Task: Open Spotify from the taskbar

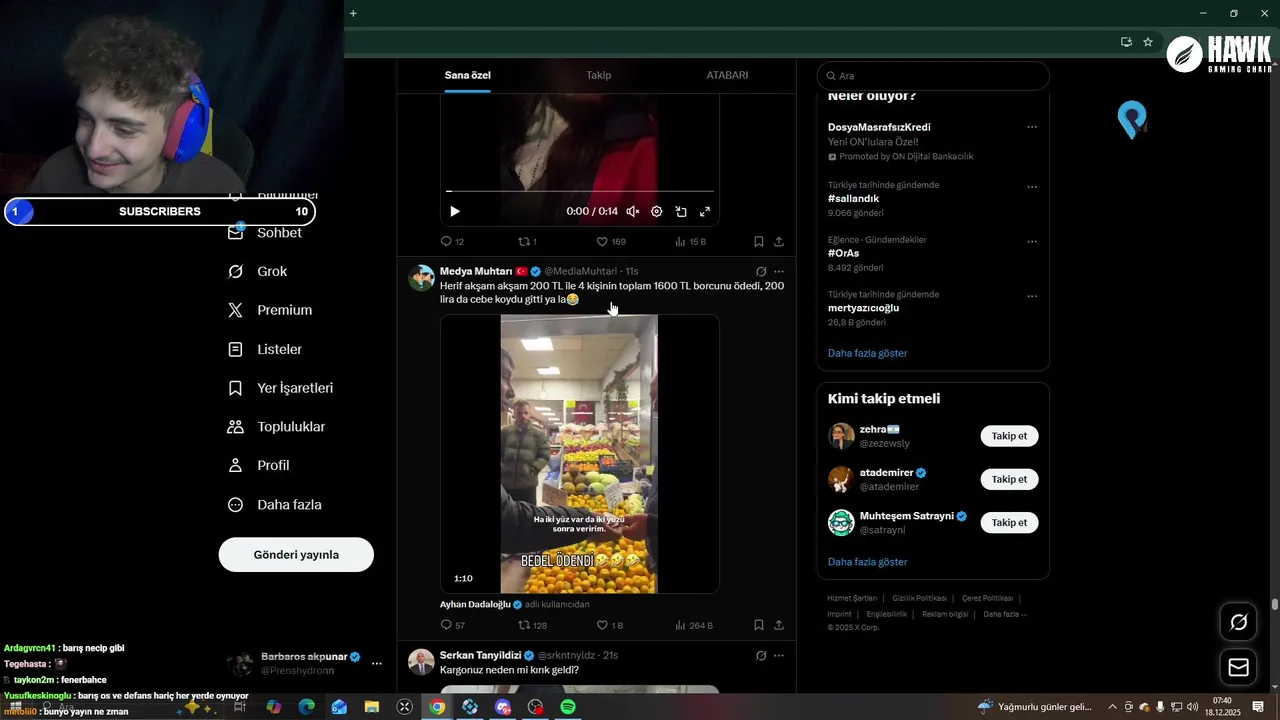Action: pos(568,707)
